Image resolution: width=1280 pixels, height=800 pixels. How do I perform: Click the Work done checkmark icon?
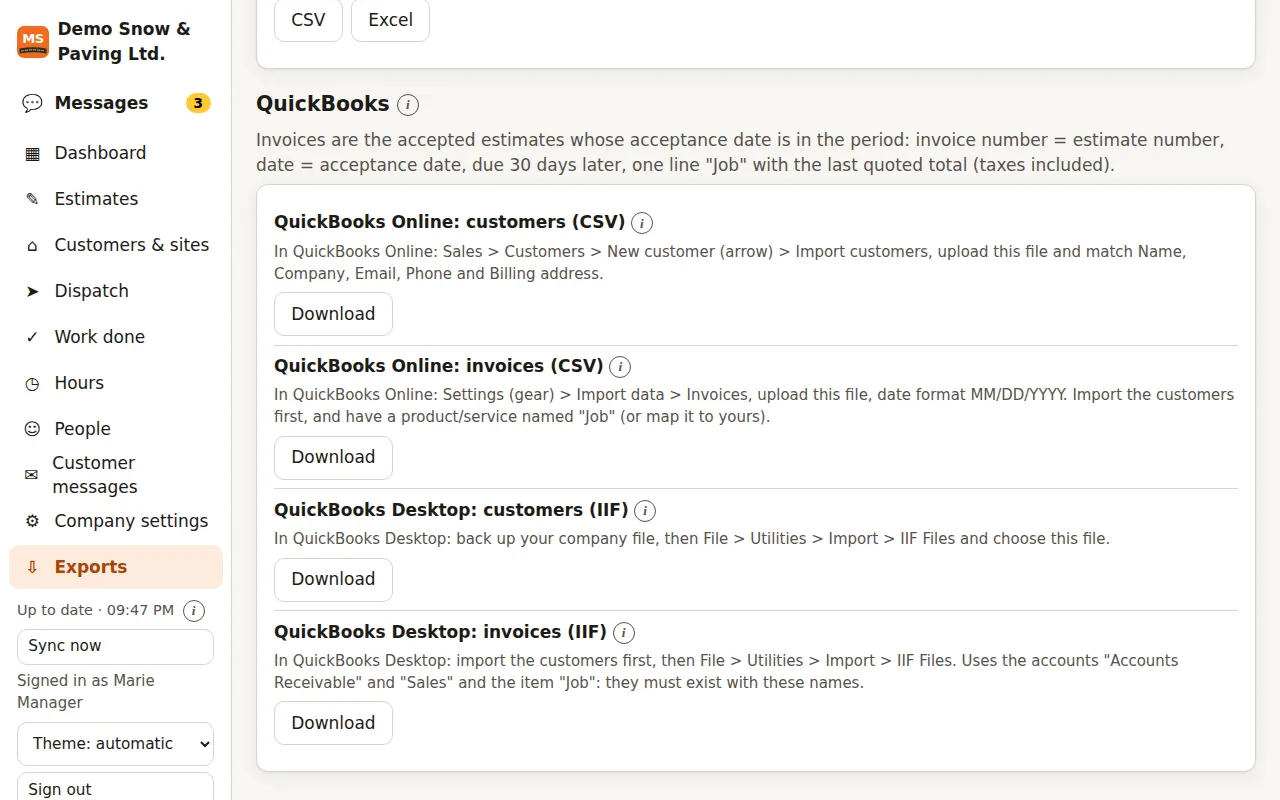pos(32,337)
